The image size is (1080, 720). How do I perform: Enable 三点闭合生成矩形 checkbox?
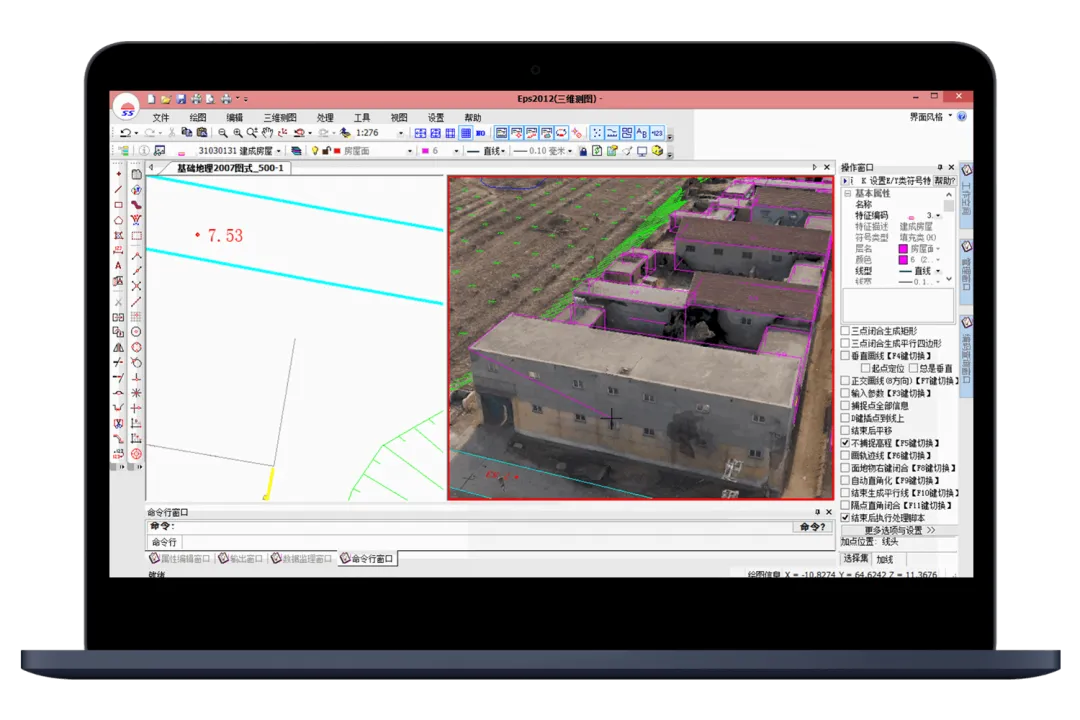[845, 331]
